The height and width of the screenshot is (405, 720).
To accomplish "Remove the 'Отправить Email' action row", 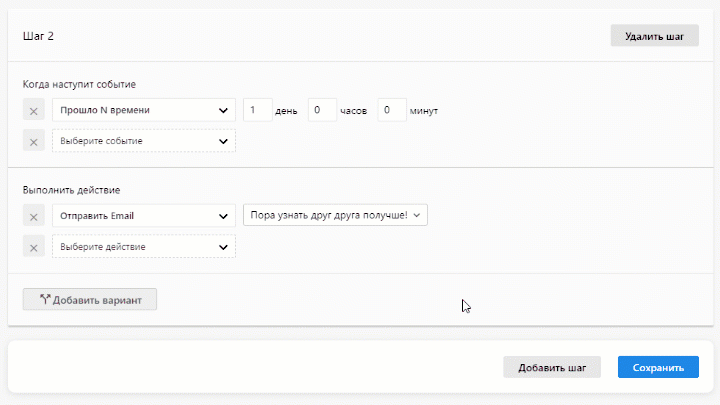I will point(33,215).
